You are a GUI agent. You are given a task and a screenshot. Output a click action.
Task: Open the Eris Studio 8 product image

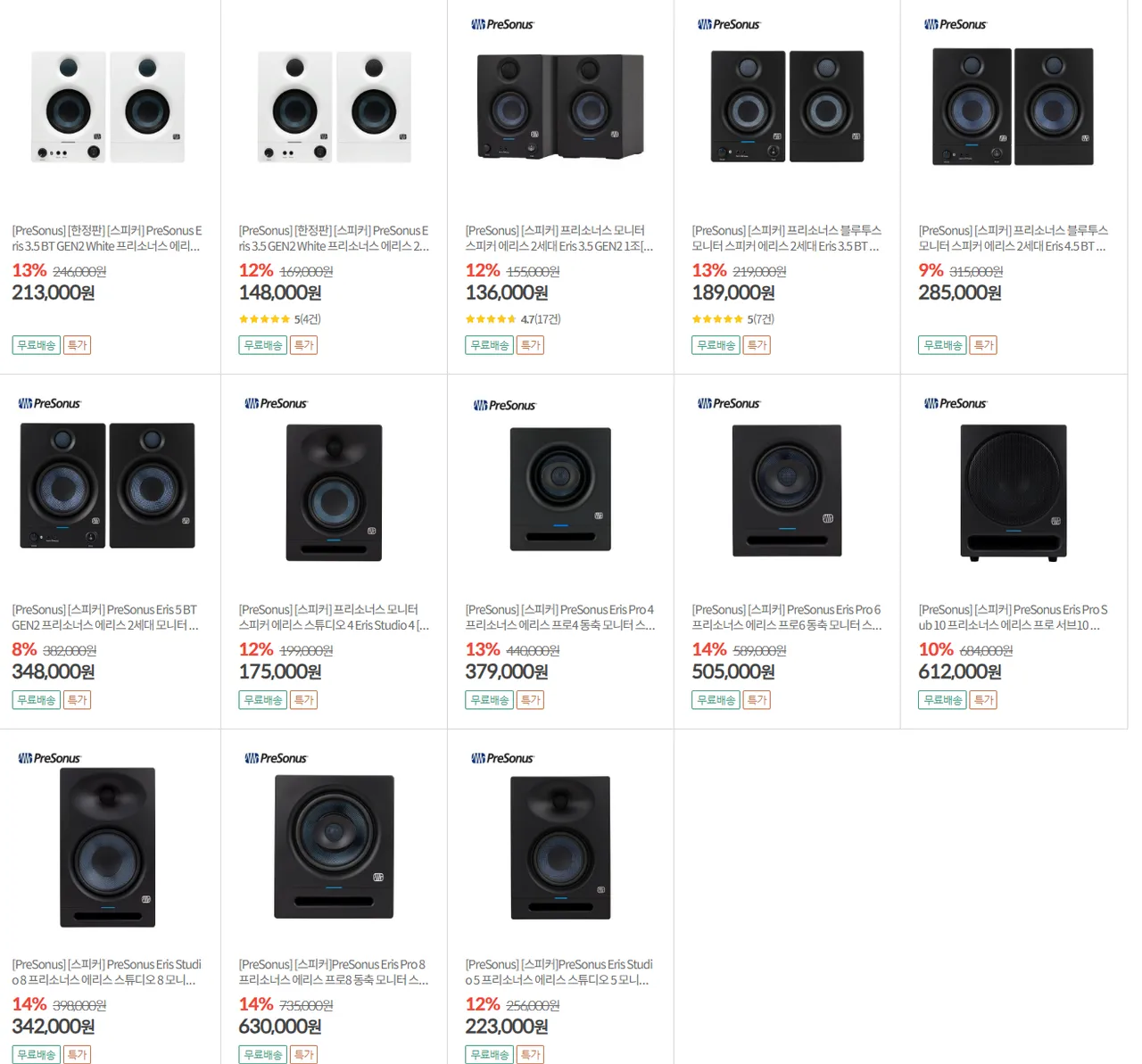tap(108, 846)
